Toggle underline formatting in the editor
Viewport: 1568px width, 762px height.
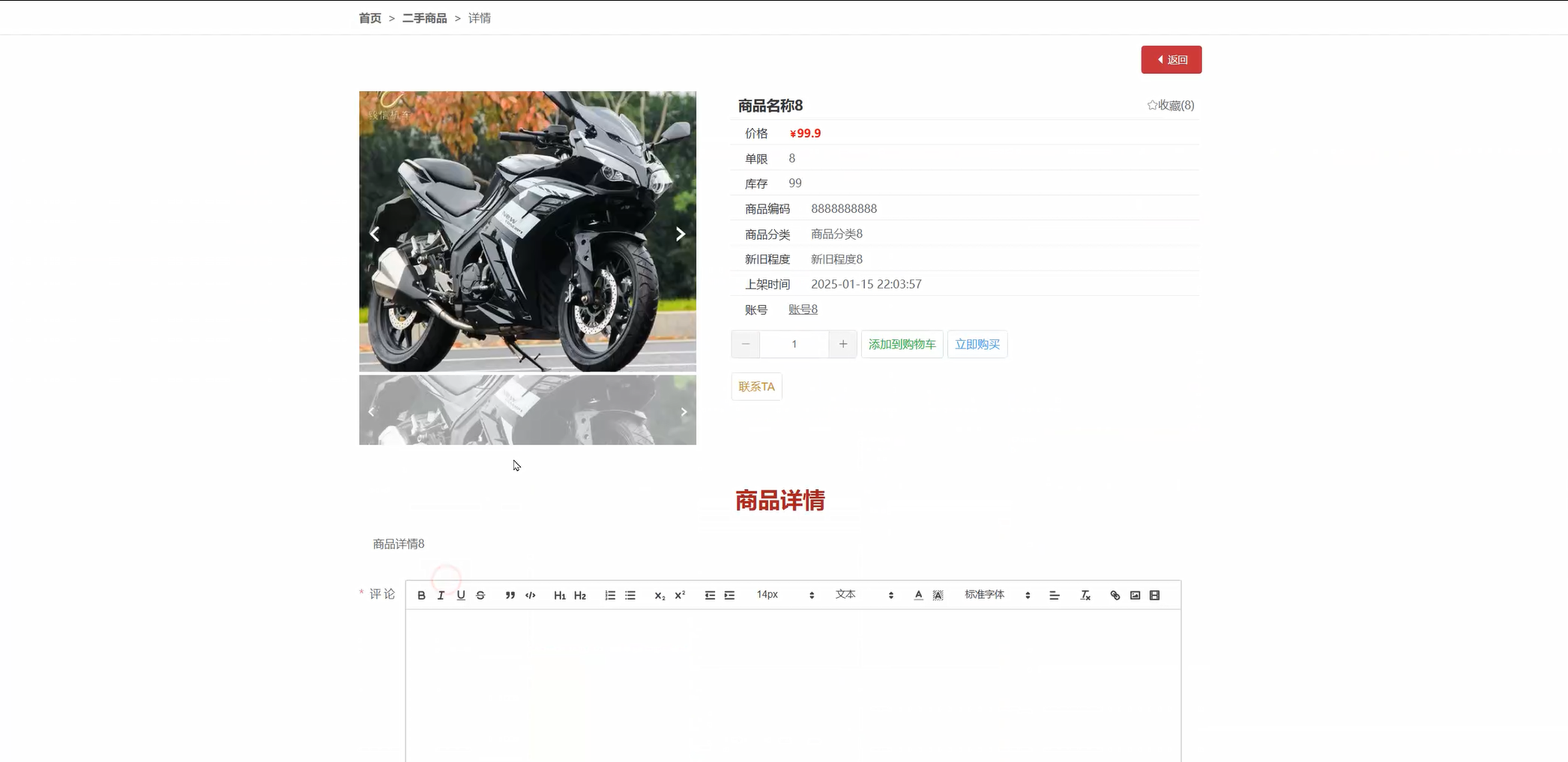(460, 594)
